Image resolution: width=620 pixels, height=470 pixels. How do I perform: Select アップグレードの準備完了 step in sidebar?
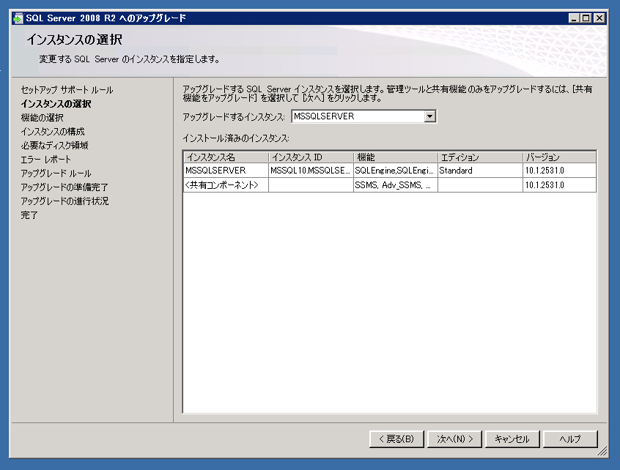click(x=64, y=187)
